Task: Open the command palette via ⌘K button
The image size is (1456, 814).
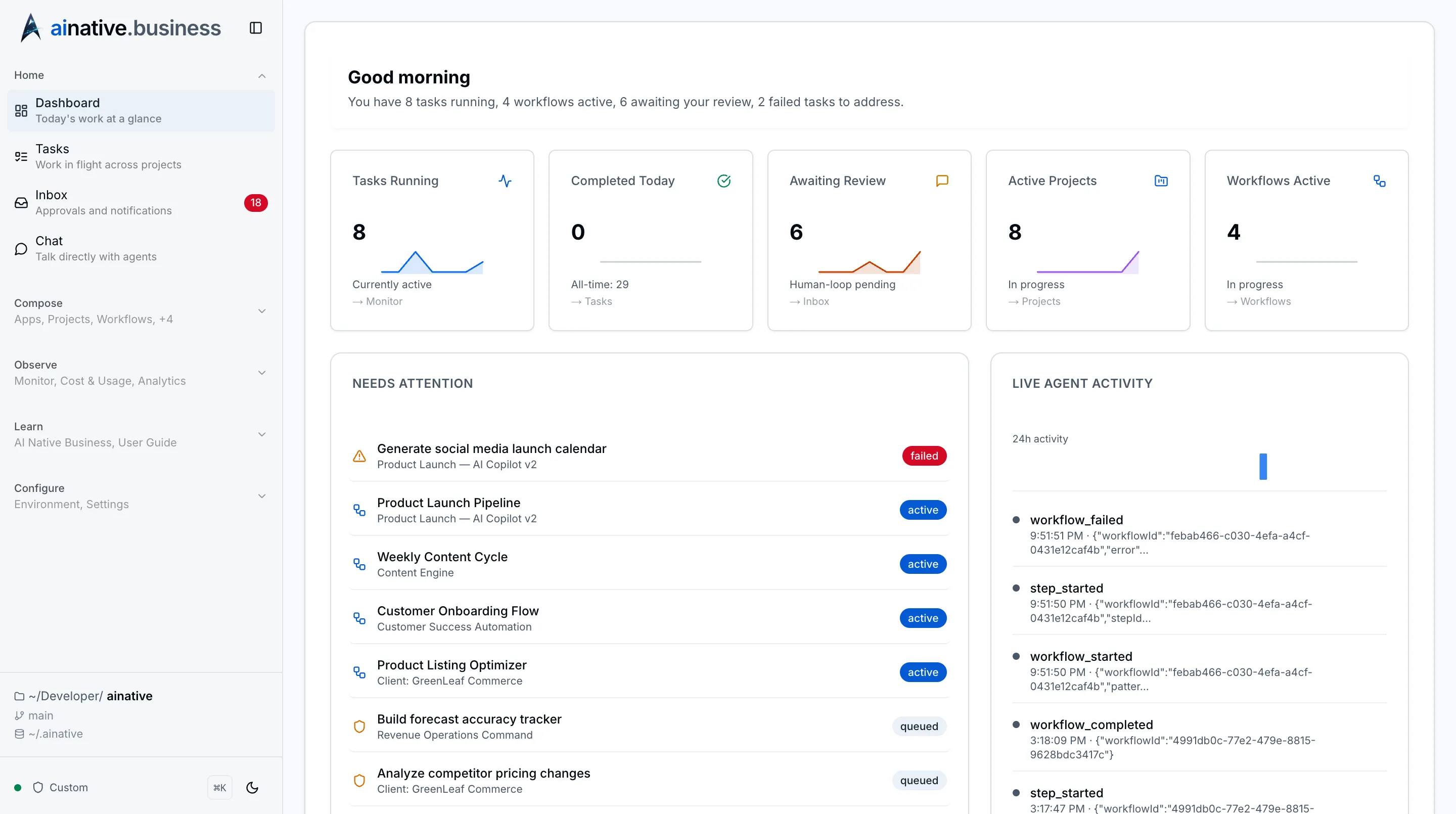Action: [220, 787]
